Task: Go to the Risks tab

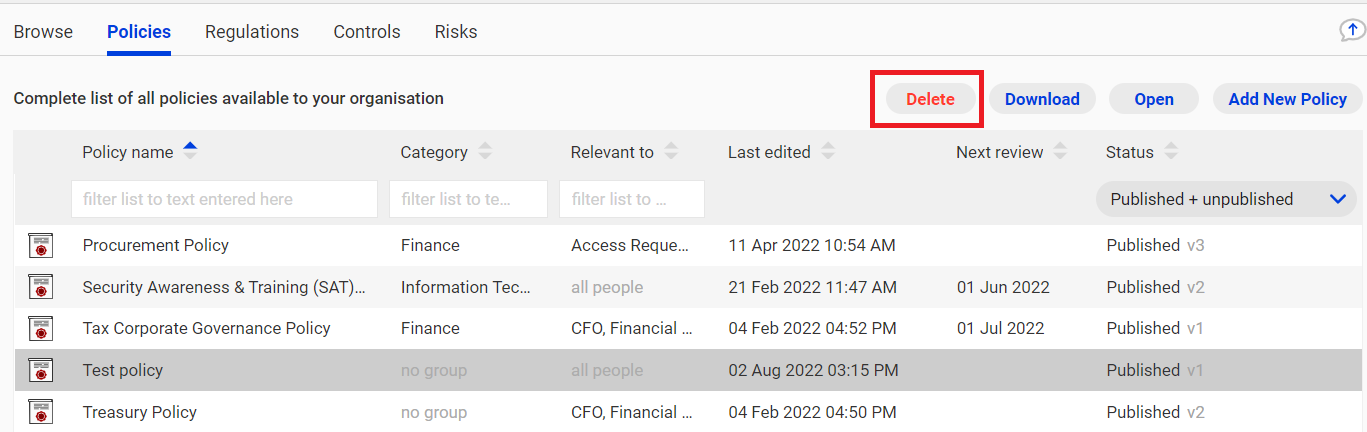Action: (x=456, y=32)
